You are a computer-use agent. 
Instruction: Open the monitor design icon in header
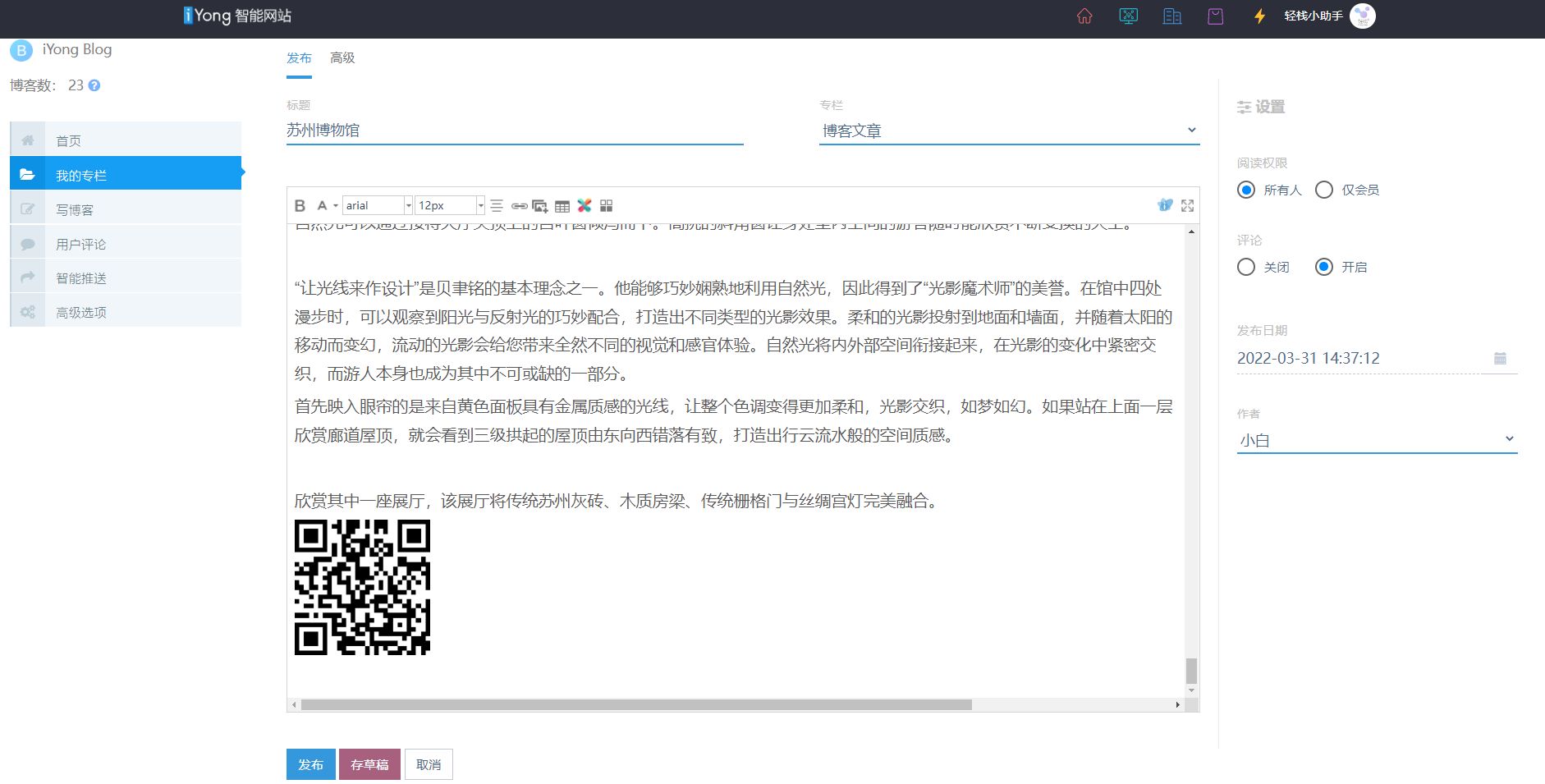pos(1129,16)
